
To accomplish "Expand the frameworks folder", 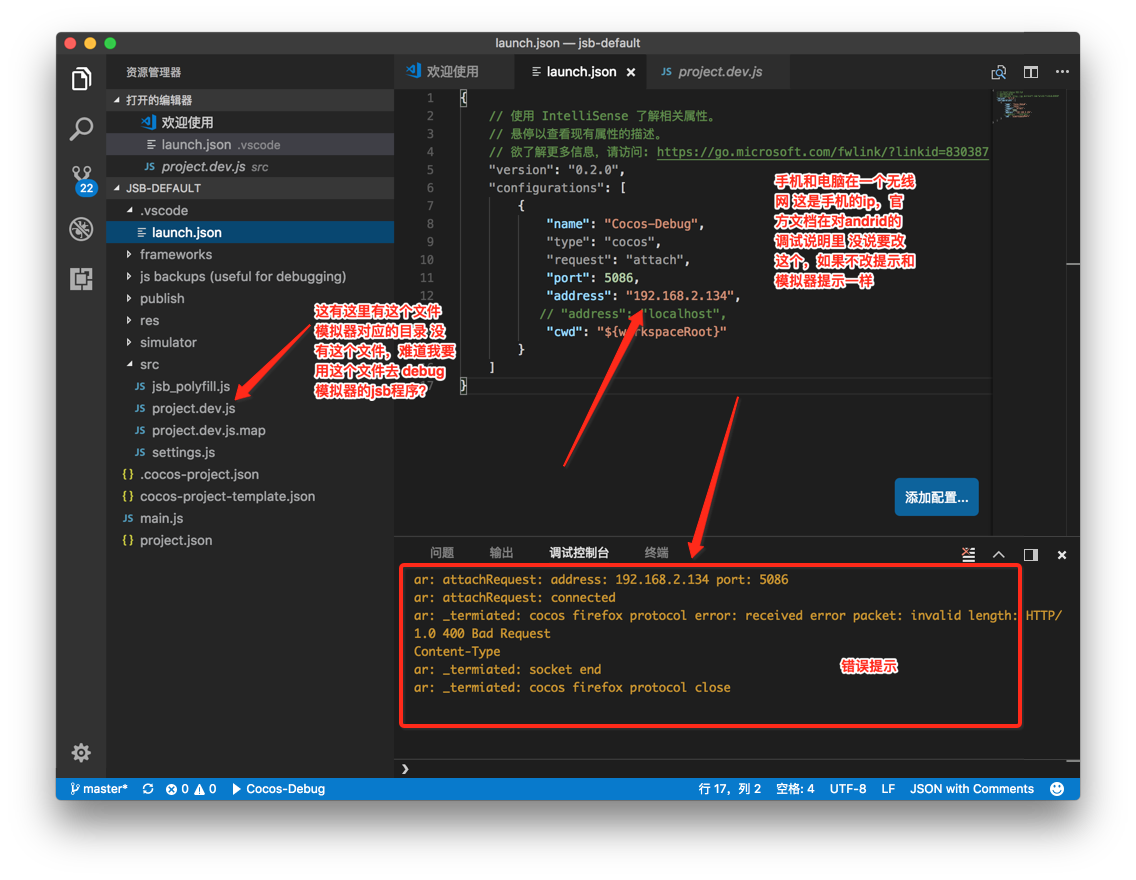I will click(x=130, y=254).
